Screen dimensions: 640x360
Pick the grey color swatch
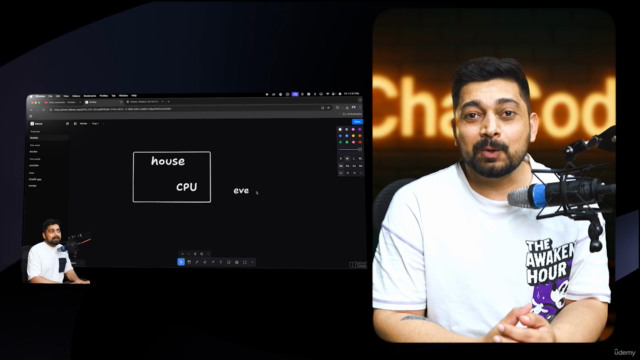[347, 129]
